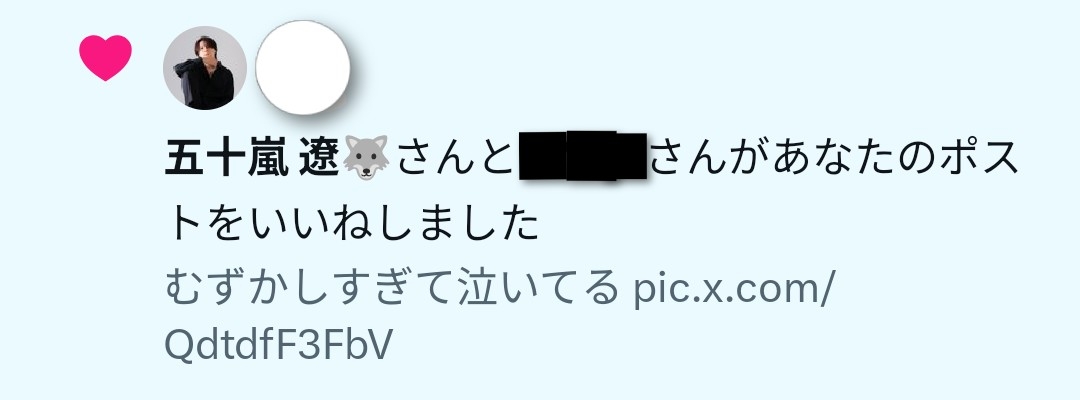
Task: Click empty notification area beside avatars
Action: [689, 69]
